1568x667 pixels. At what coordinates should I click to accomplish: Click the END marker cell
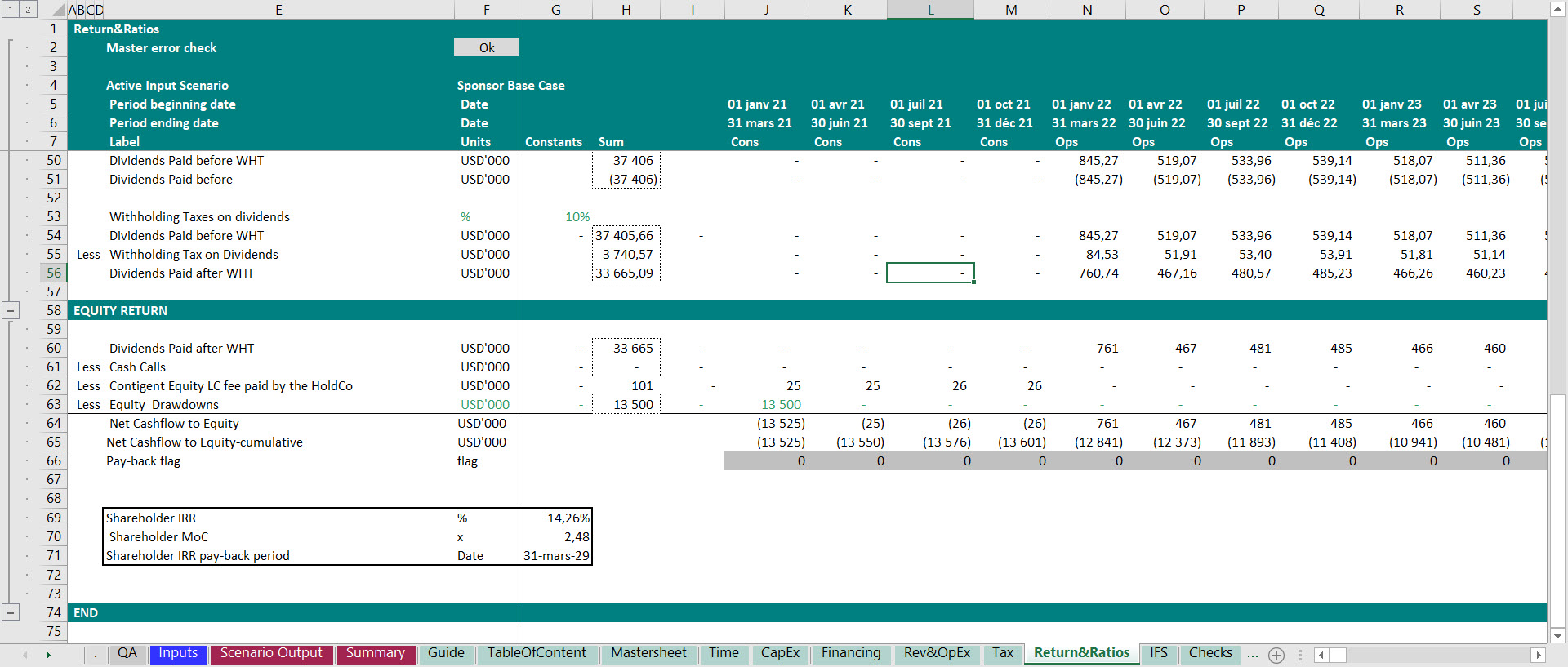(x=86, y=612)
